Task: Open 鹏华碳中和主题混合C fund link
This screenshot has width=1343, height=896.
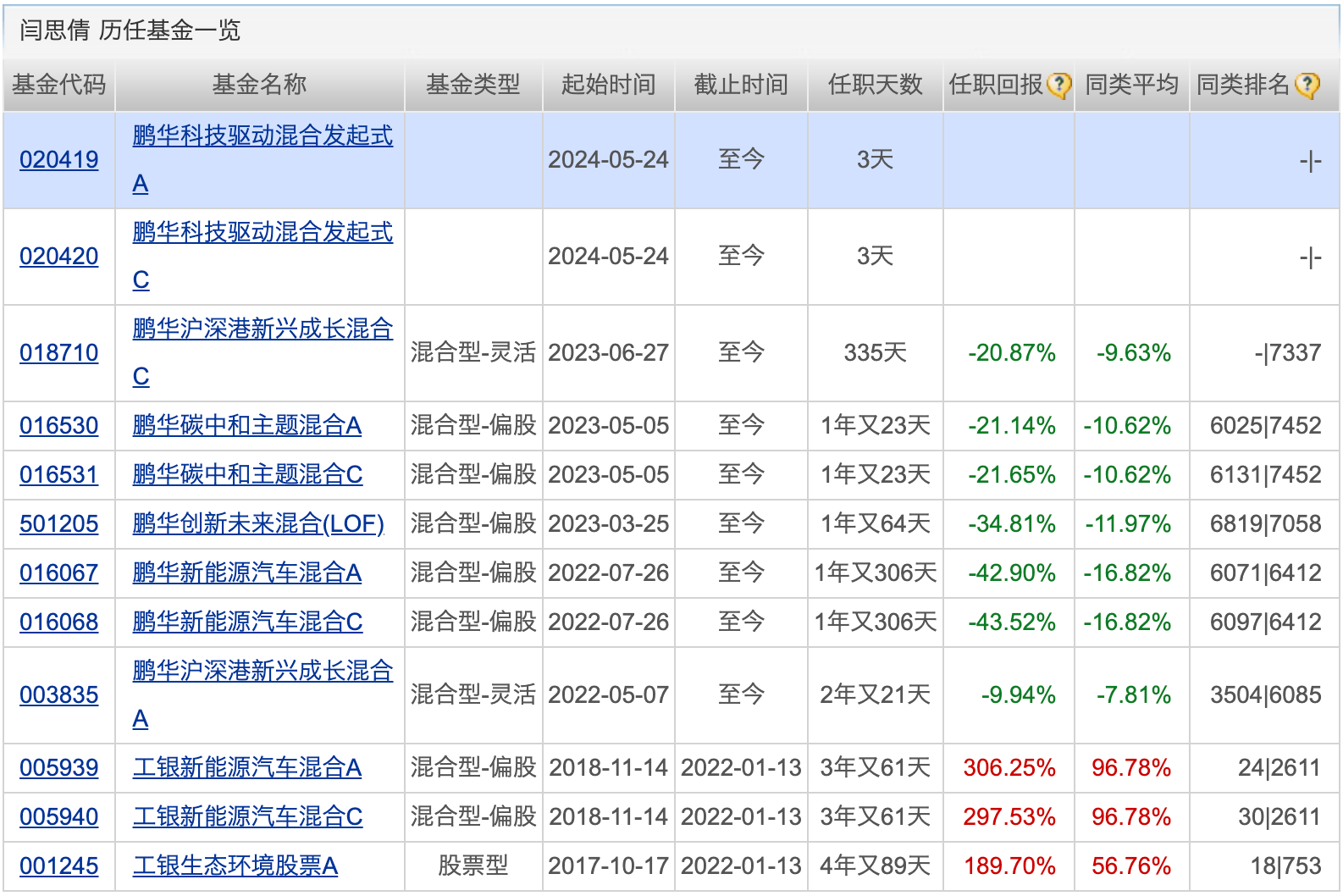Action: click(x=247, y=474)
